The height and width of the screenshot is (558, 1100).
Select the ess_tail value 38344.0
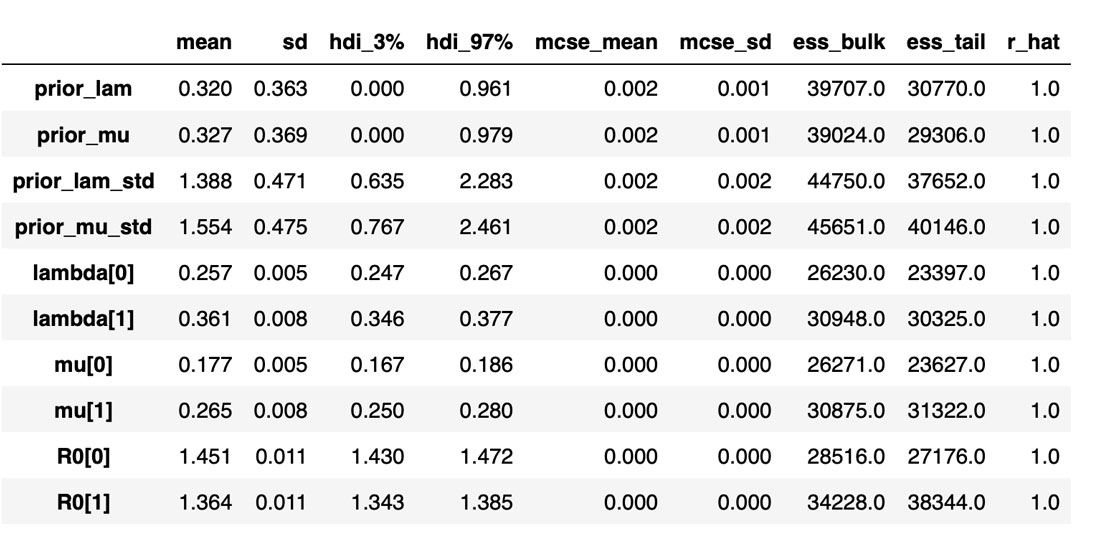tap(946, 503)
